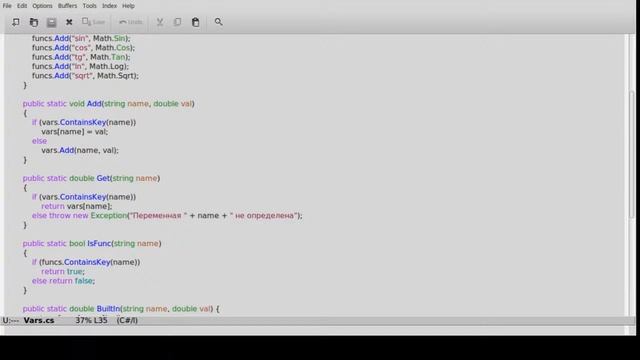Screen dimensions: 640x360
Task: Click the New File toolbar icon
Action: pyautogui.click(x=16, y=22)
